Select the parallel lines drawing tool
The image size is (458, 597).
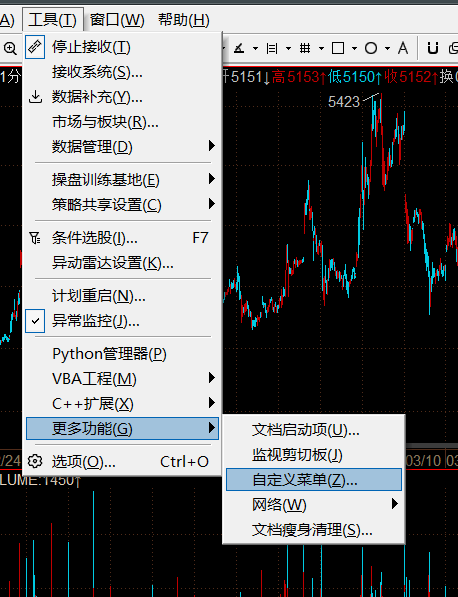pyautogui.click(x=272, y=49)
